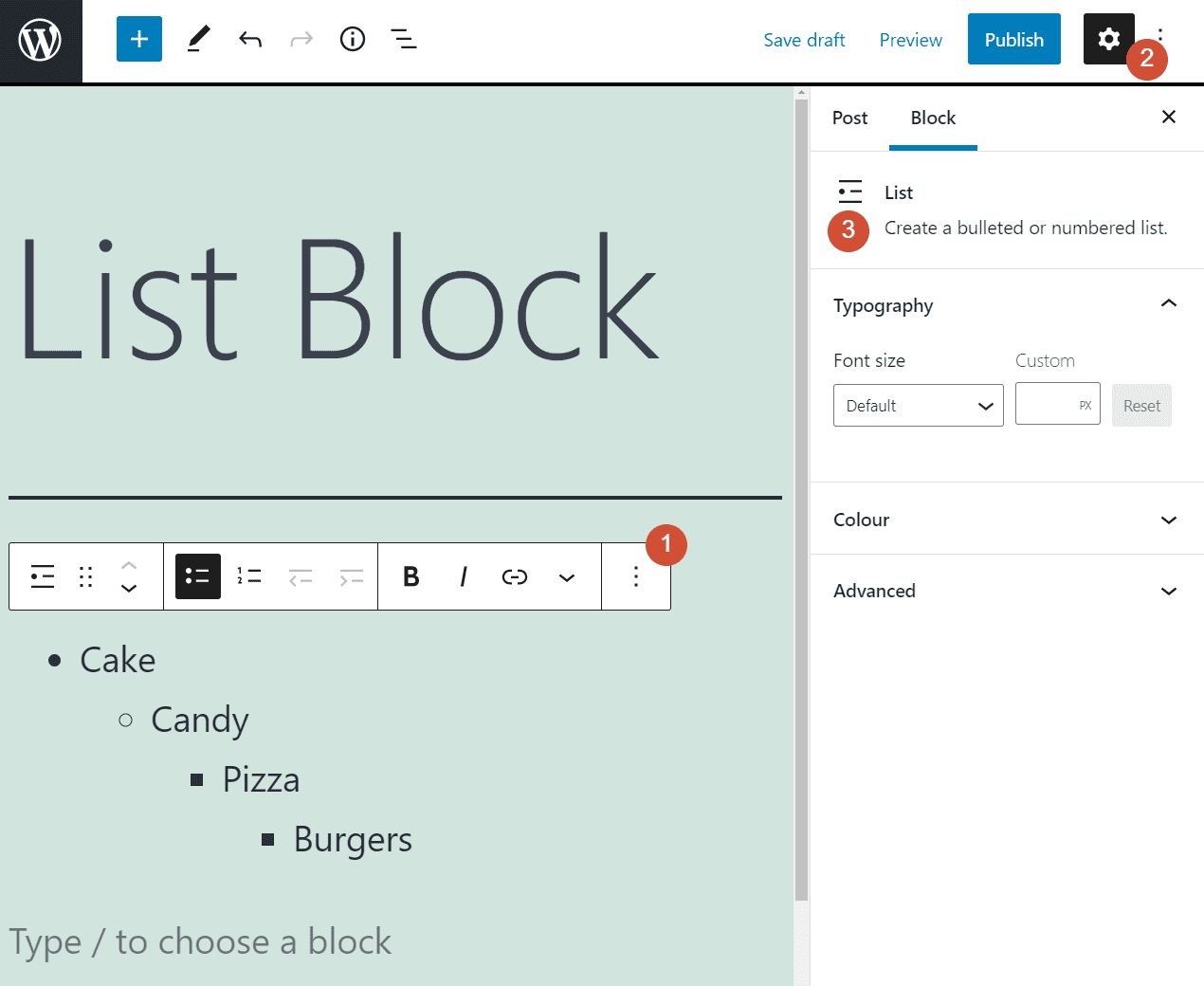Image resolution: width=1204 pixels, height=986 pixels.
Task: Open the Document overview panel
Action: [403, 39]
